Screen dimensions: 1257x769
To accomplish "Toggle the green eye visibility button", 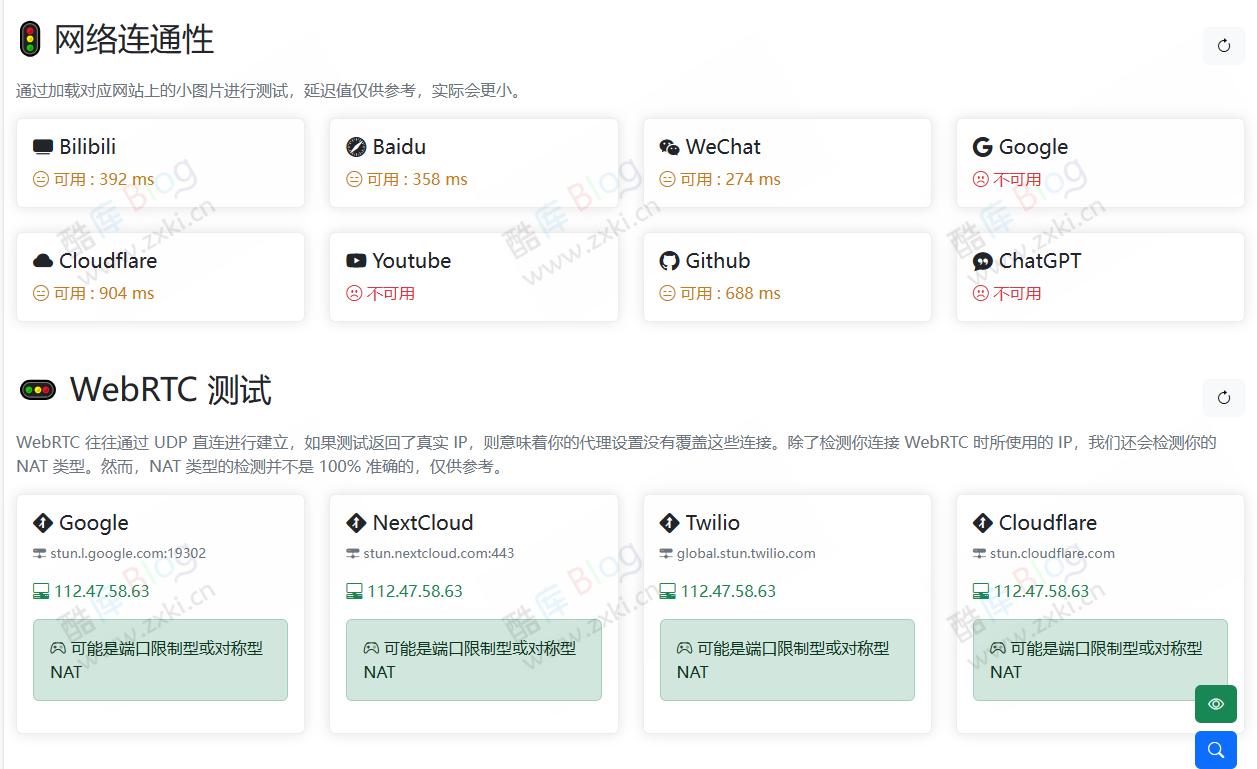I will tap(1215, 704).
